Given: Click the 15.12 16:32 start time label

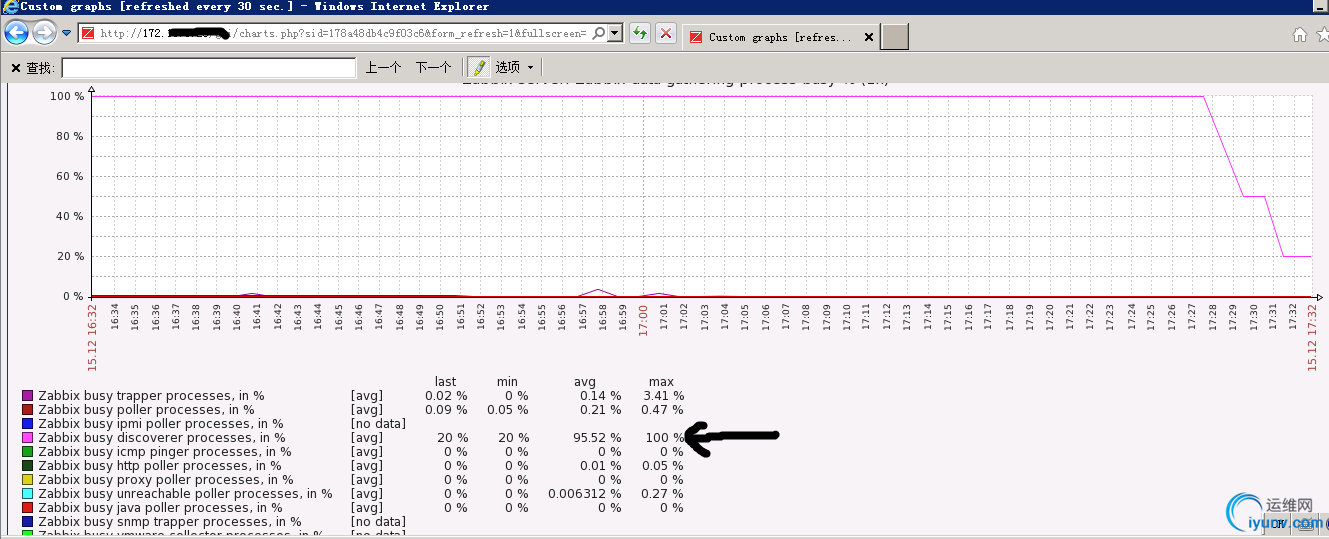Looking at the screenshot, I should coord(93,338).
